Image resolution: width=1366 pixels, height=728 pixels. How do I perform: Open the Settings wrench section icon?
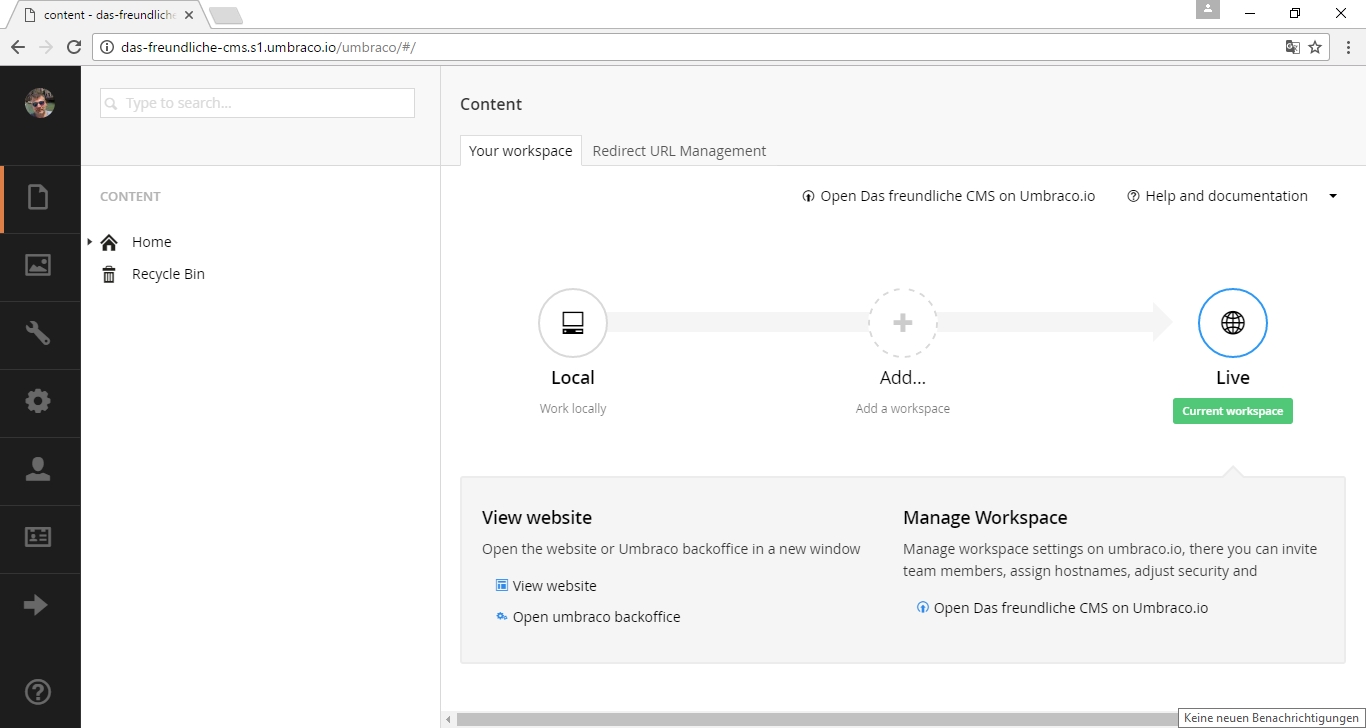[x=38, y=334]
